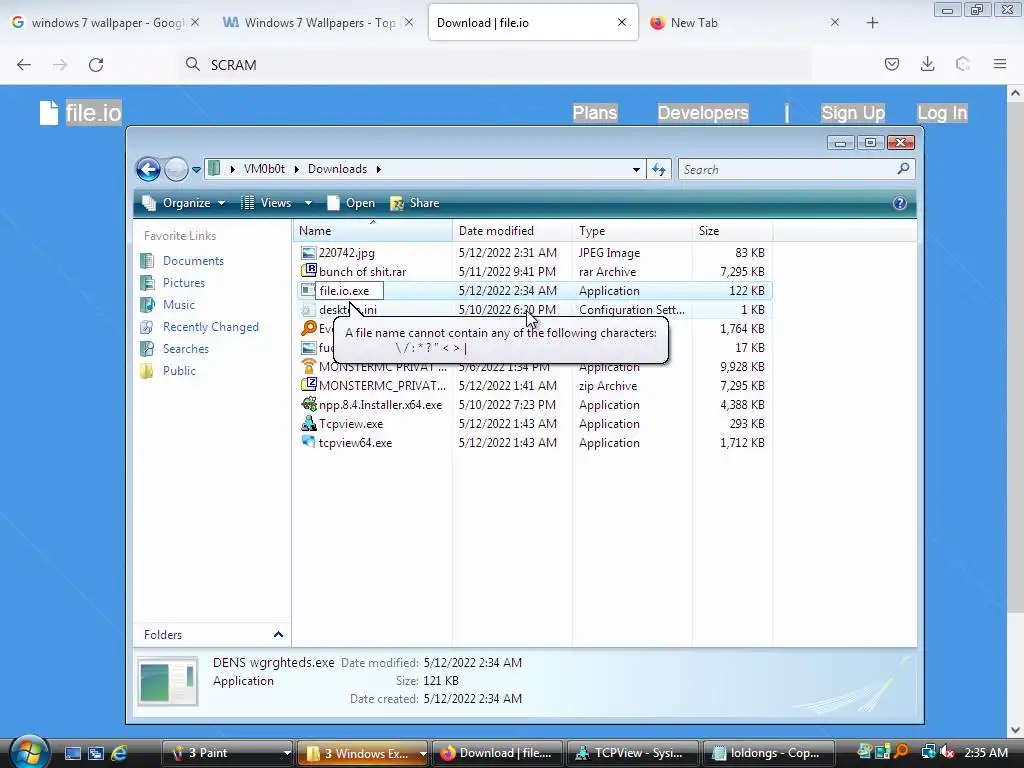Click the Views button
This screenshot has width=1024, height=768.
click(x=267, y=203)
